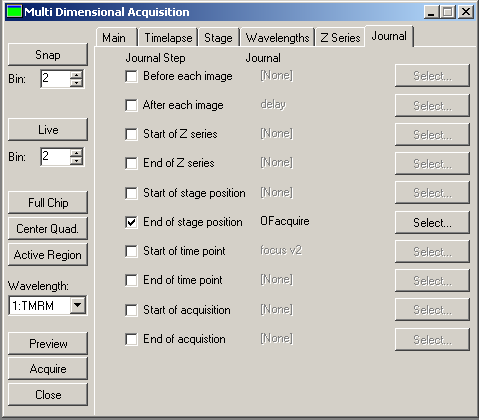Decrease the Live Bin value with down arrow
The image size is (479, 420).
(77, 161)
